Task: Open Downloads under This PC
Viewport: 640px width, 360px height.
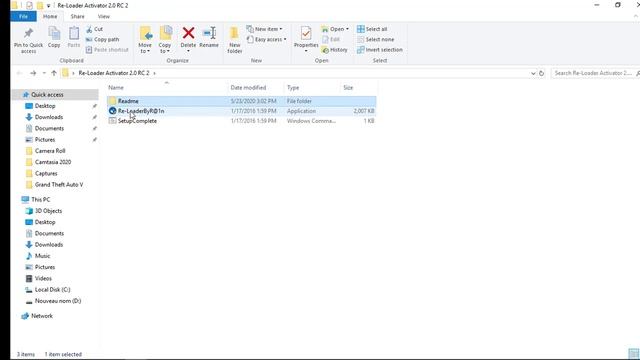Action: [49, 245]
